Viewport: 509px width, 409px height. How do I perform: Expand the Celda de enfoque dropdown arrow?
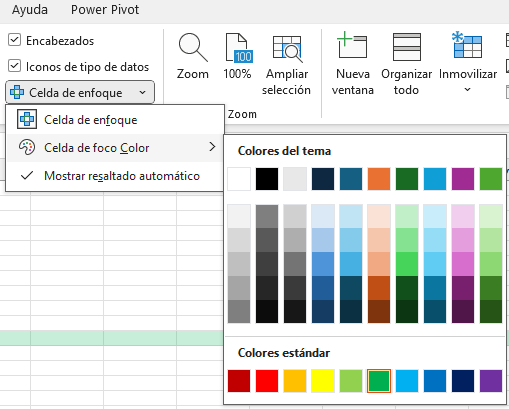(143, 92)
